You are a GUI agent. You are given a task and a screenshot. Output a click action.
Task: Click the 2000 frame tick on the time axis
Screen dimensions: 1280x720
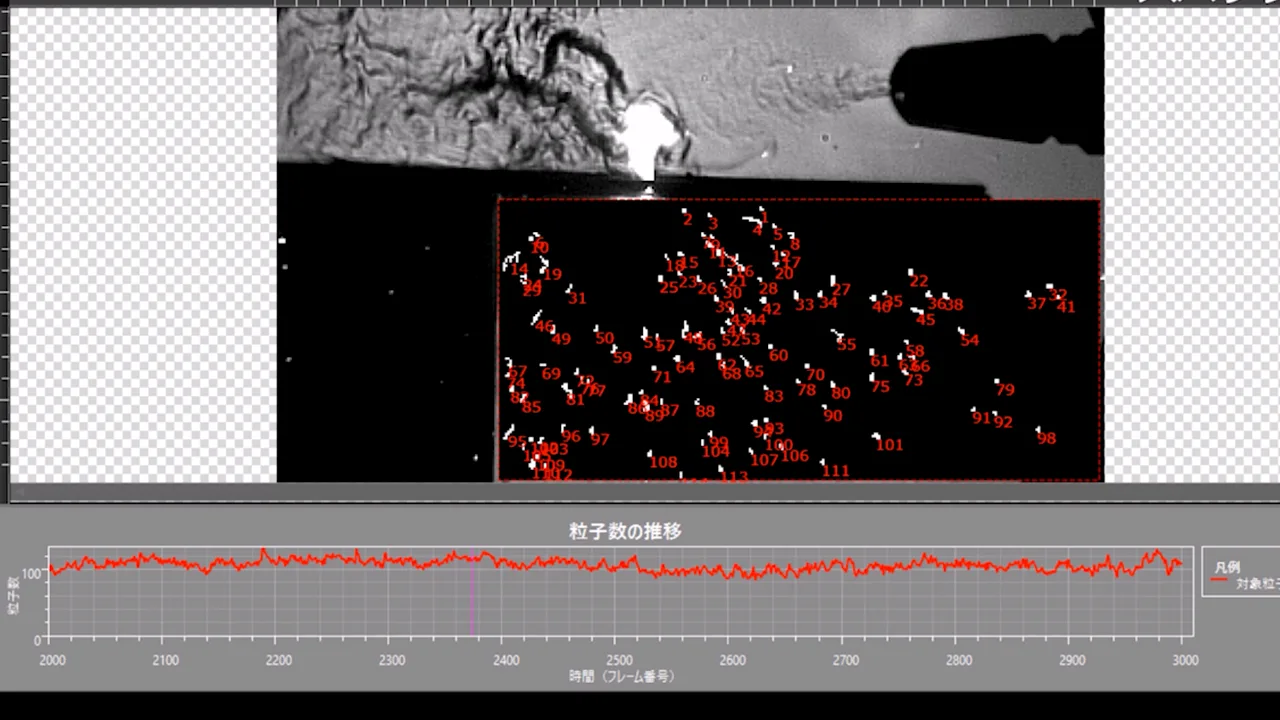(52, 660)
